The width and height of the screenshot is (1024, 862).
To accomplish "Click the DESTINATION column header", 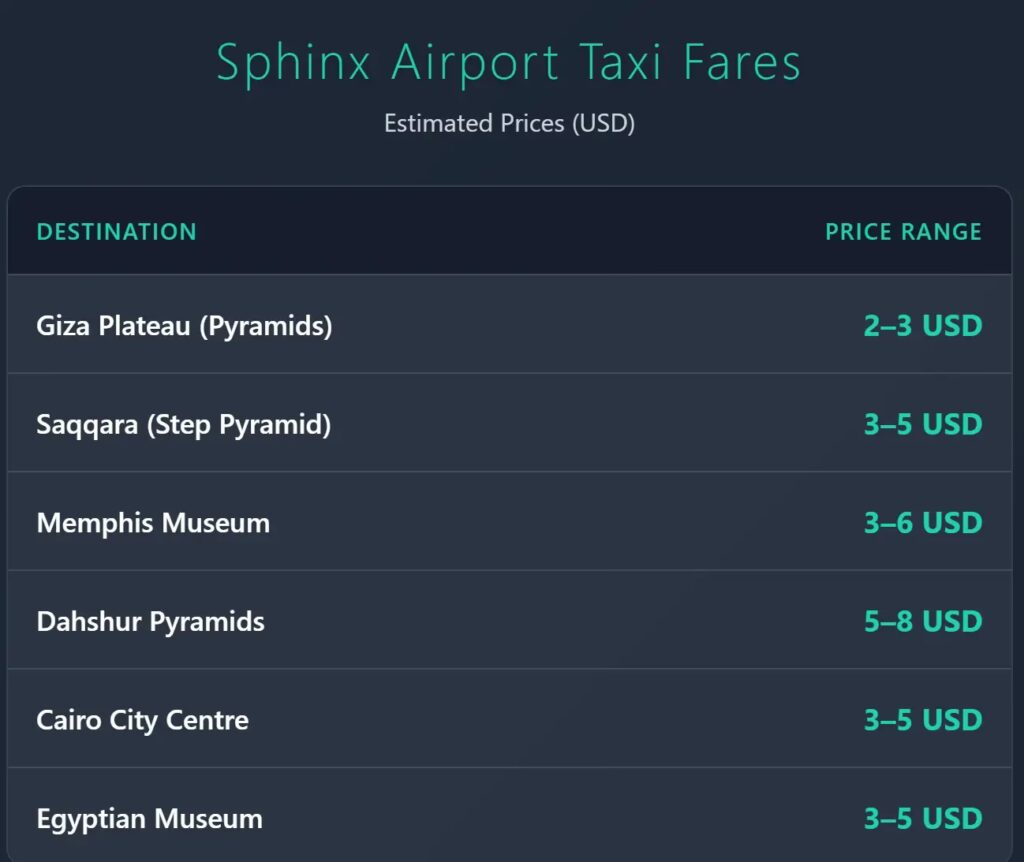I will click(x=116, y=232).
